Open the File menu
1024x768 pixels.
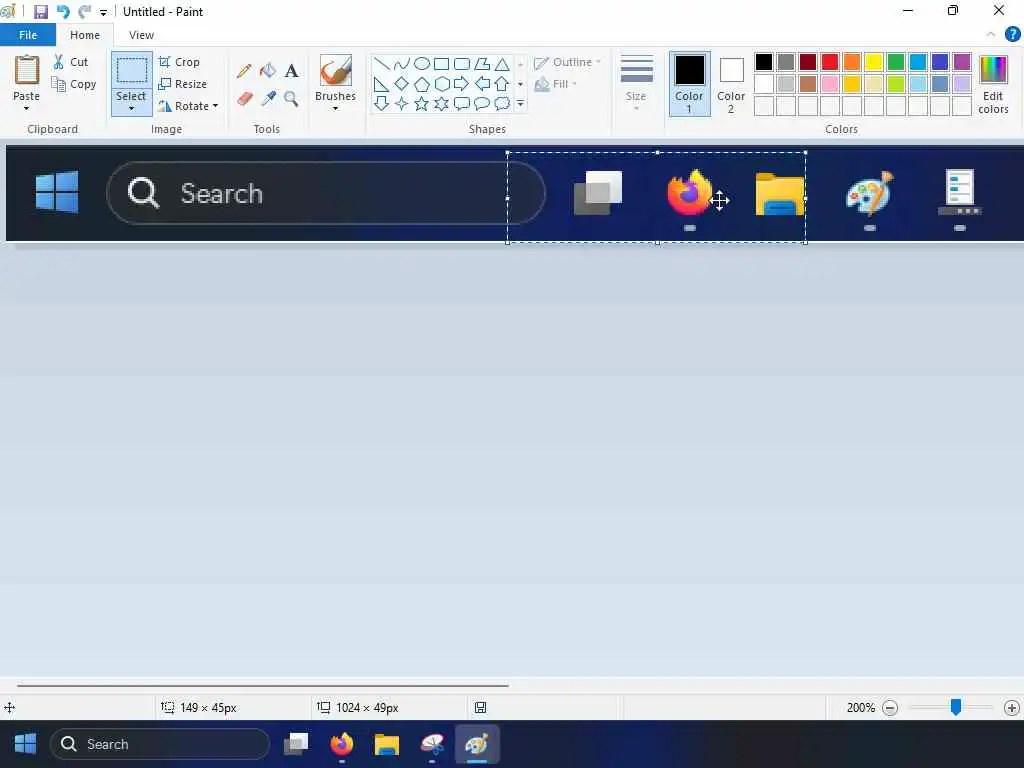coord(28,35)
